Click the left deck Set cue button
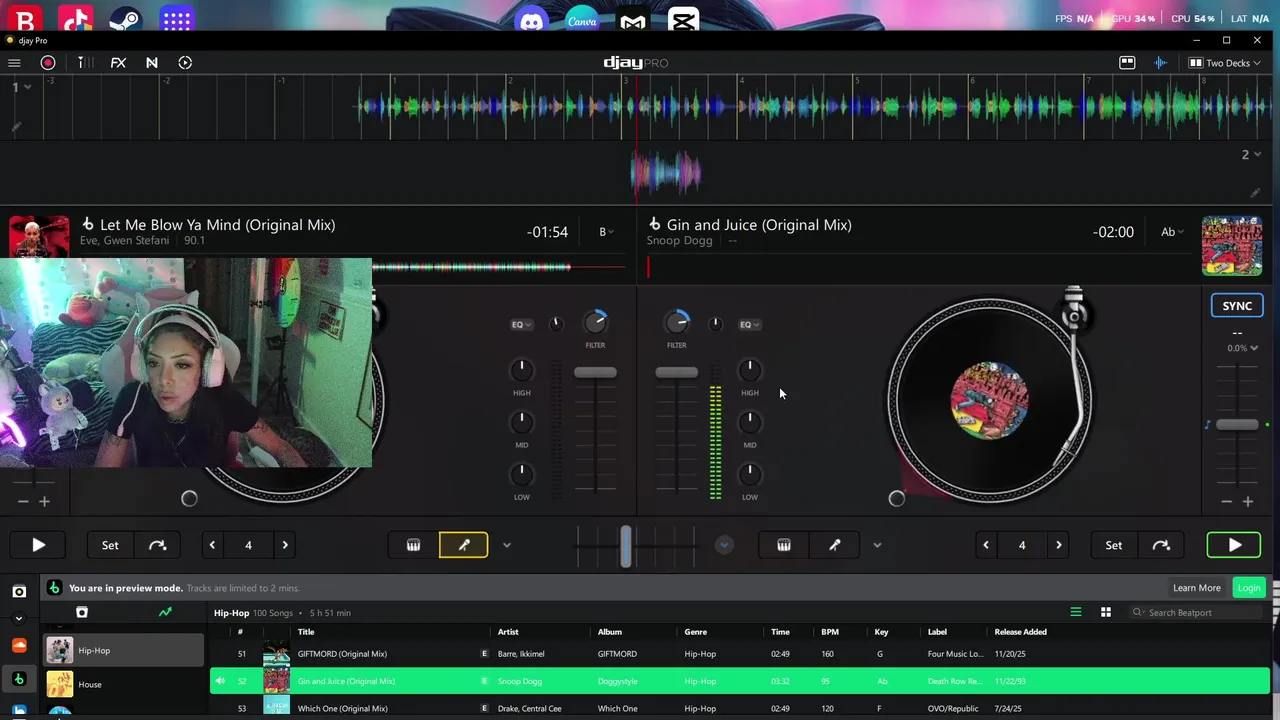The image size is (1280, 720). 110,545
